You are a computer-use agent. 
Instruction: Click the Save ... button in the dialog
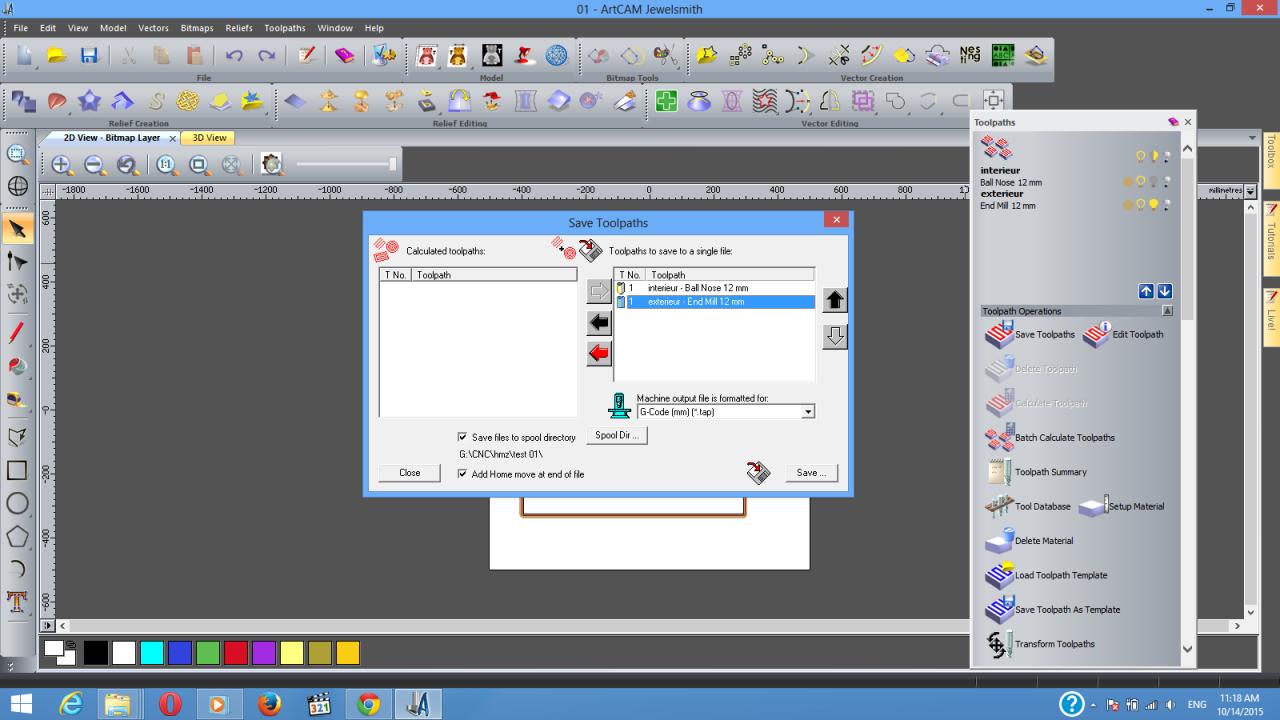[x=811, y=473]
